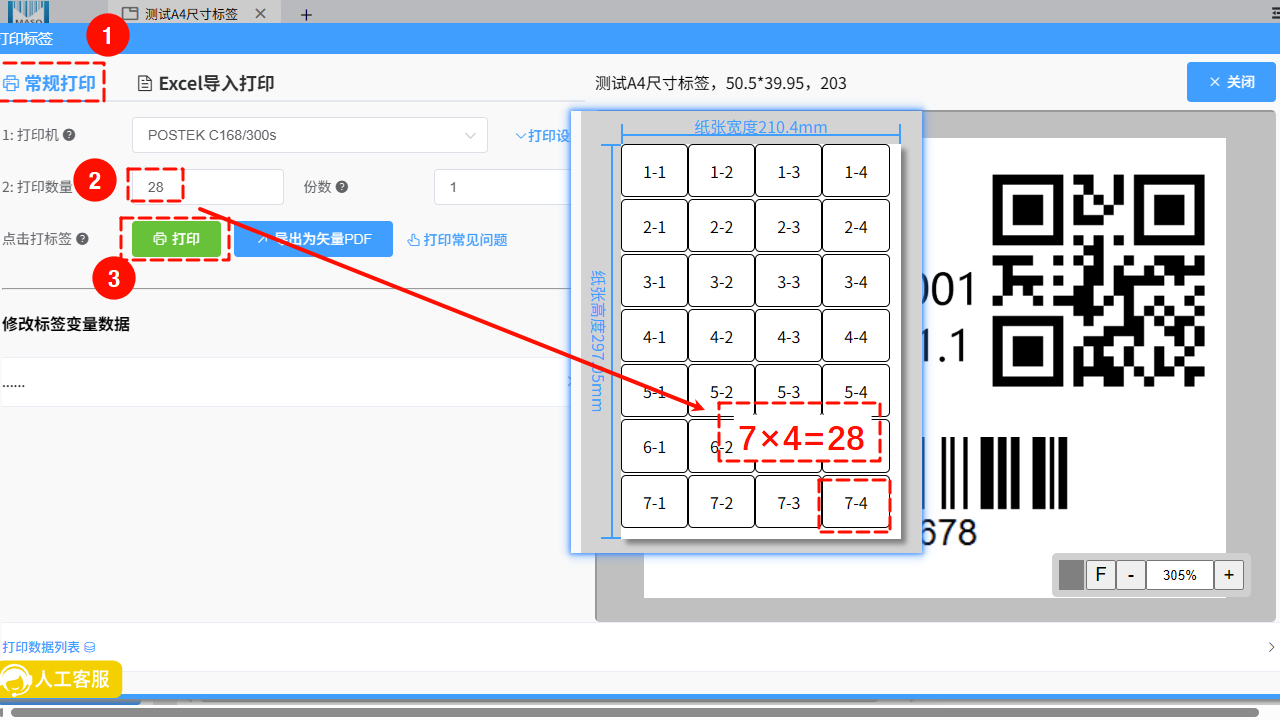Click the 关闭 button
The width and height of the screenshot is (1280, 720).
1231,82
